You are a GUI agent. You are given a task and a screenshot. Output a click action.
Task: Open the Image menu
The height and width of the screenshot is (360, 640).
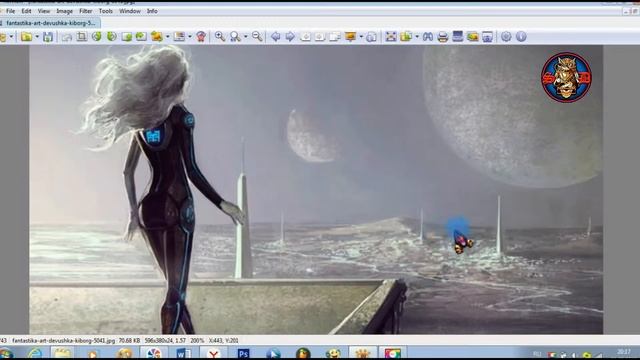pos(64,11)
